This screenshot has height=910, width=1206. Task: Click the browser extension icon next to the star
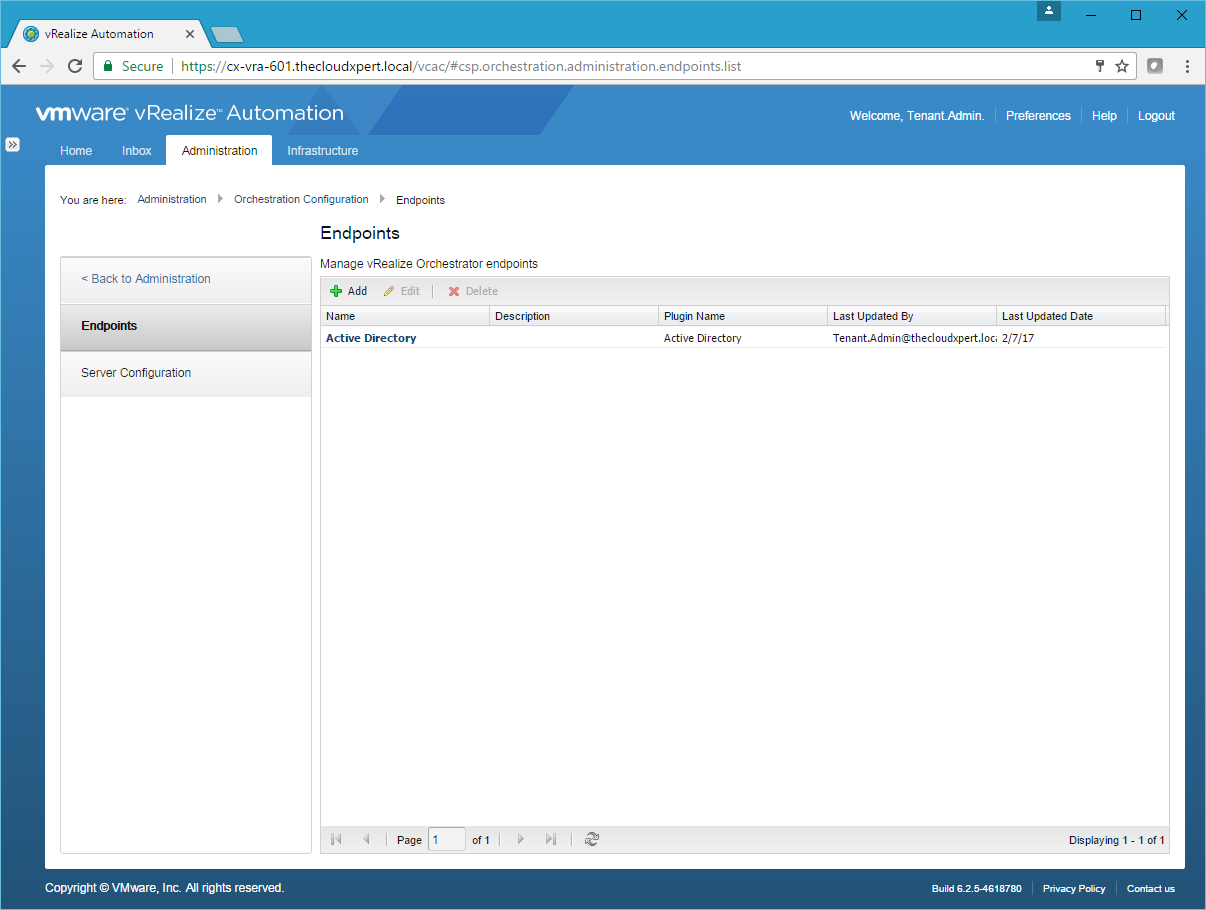click(x=1155, y=66)
